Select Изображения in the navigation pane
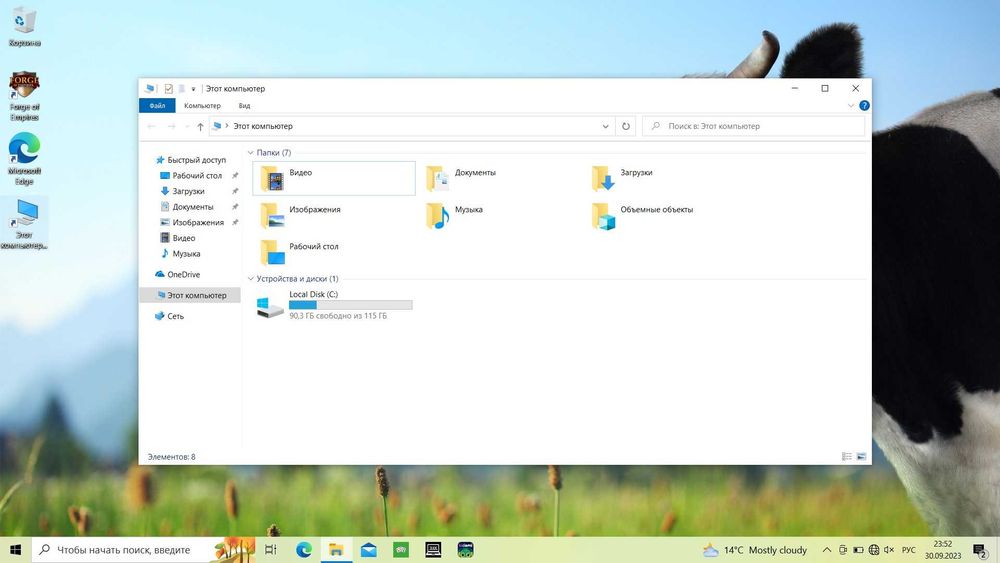This screenshot has height=563, width=1000. (x=191, y=223)
